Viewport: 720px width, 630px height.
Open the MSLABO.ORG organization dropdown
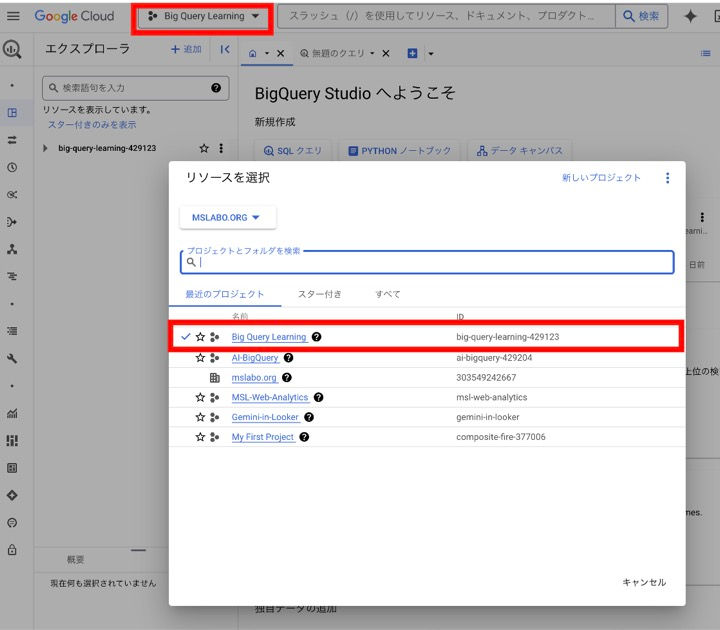point(227,218)
